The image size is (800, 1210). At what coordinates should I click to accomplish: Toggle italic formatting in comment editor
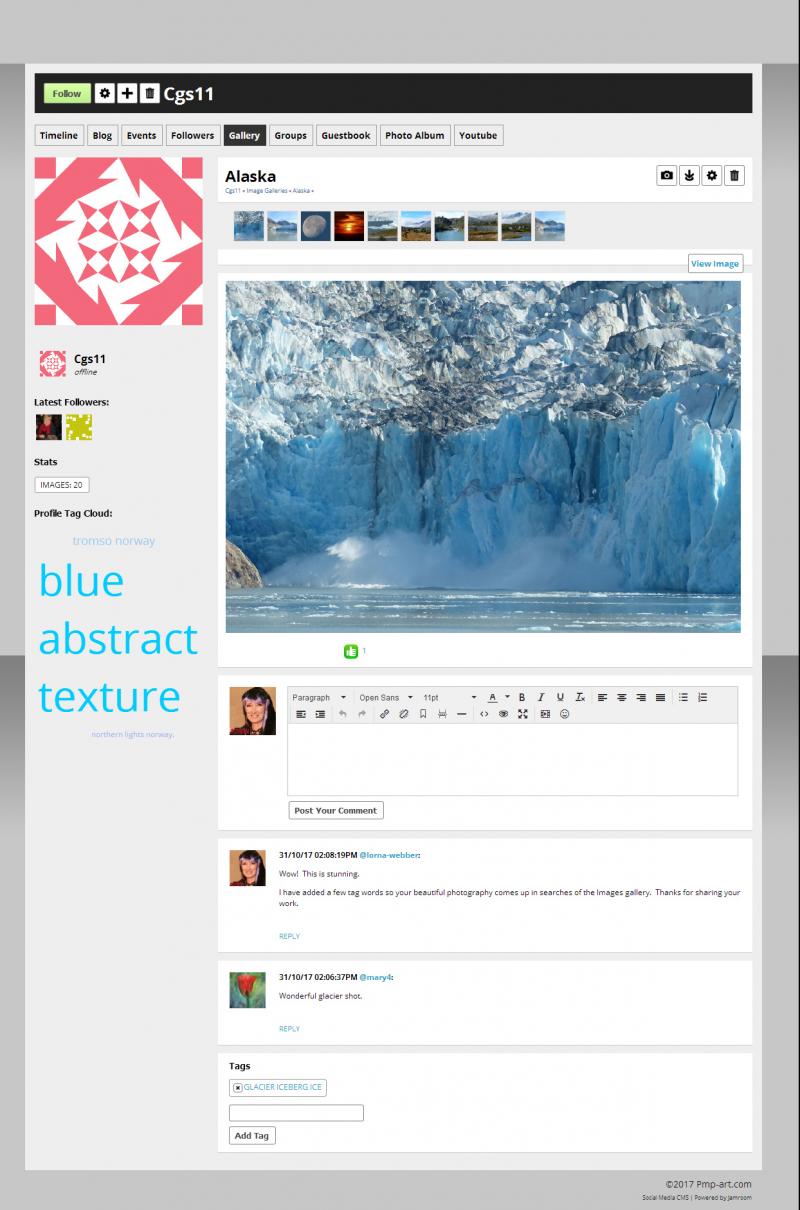pos(541,697)
